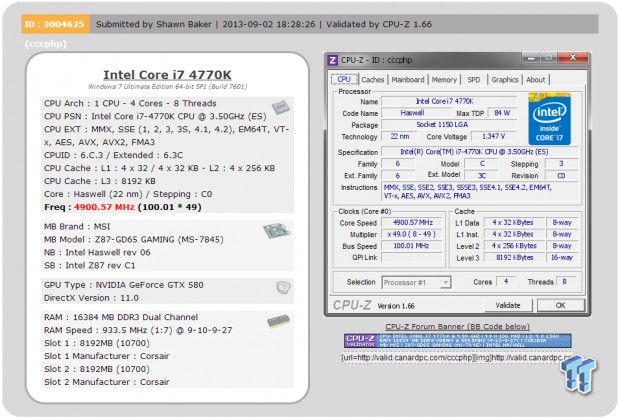
Task: Click the CPU-Z Z logo icon in title bar
Action: pos(333,60)
